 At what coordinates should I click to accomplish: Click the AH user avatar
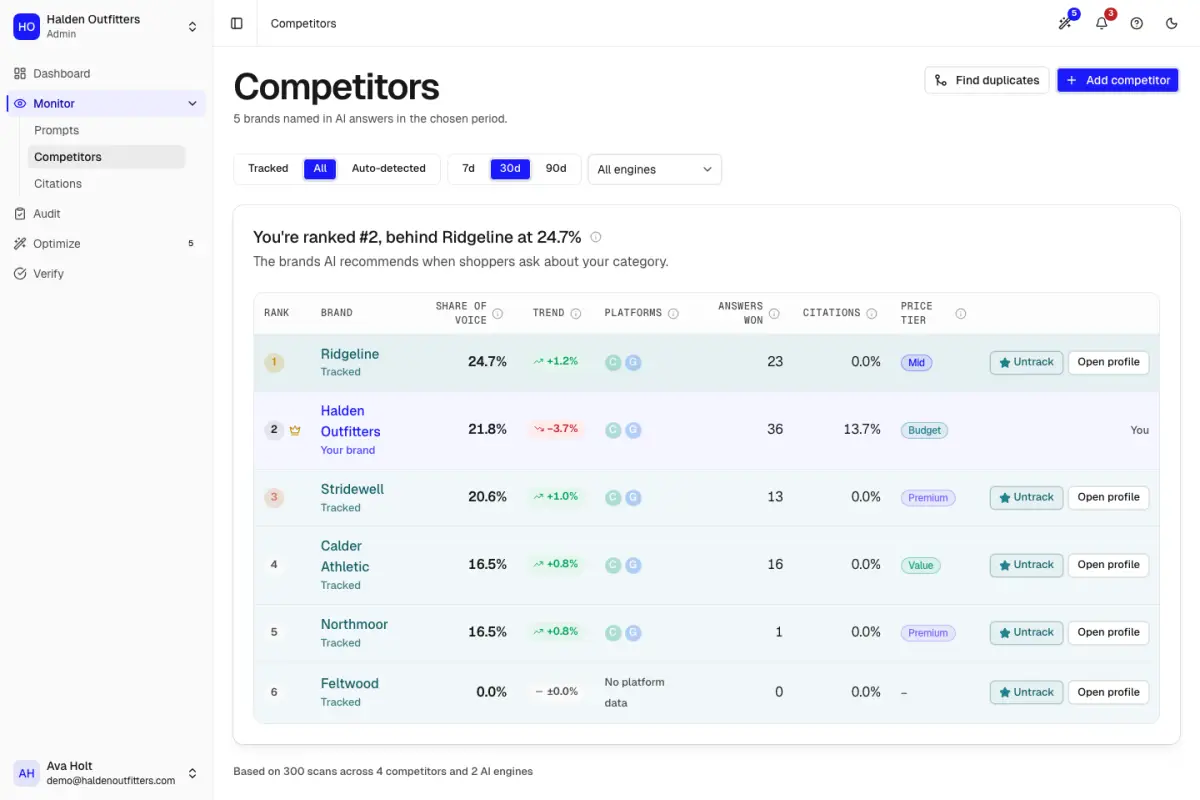coord(26,773)
